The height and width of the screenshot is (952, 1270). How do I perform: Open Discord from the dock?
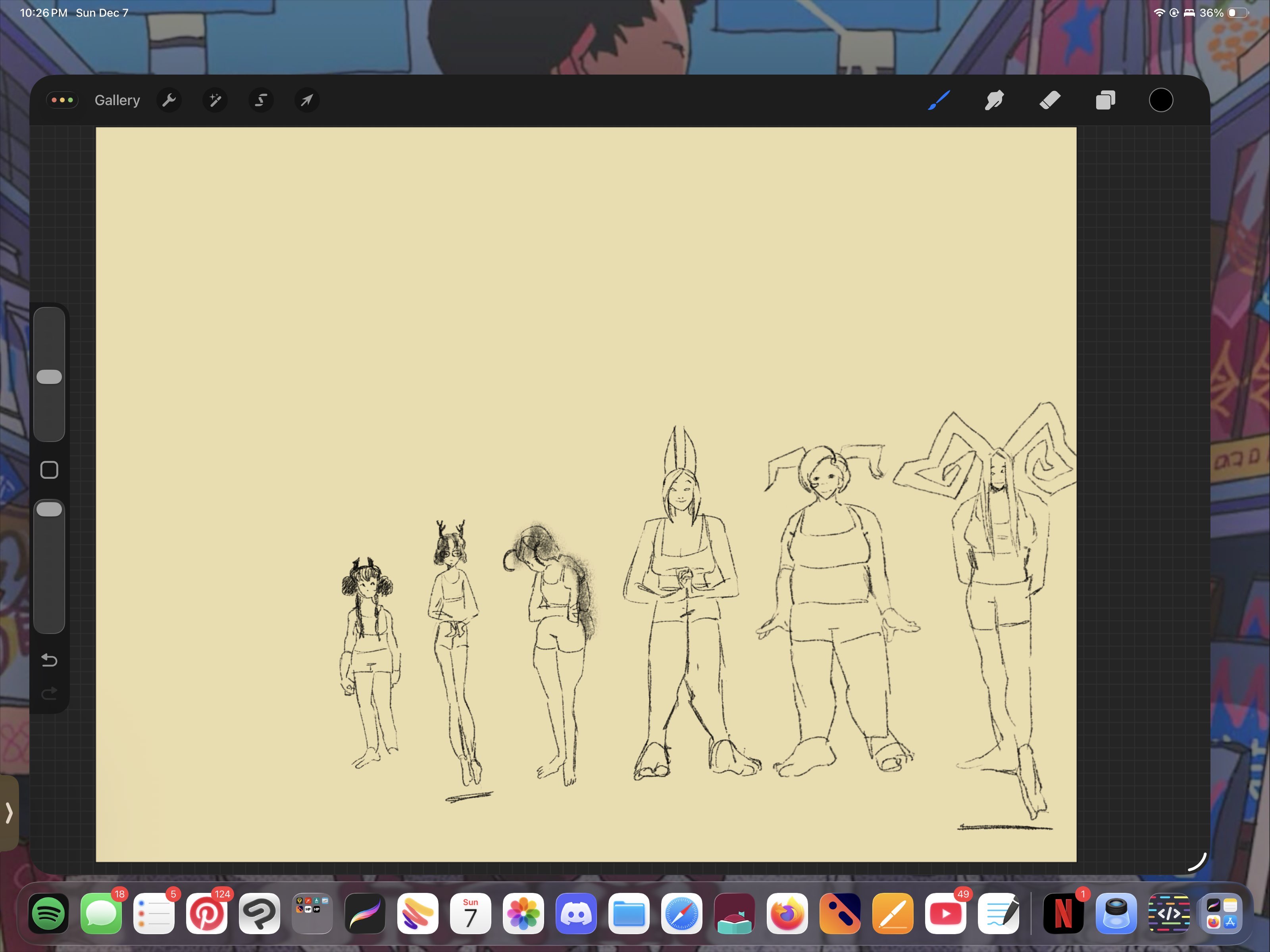(576, 913)
